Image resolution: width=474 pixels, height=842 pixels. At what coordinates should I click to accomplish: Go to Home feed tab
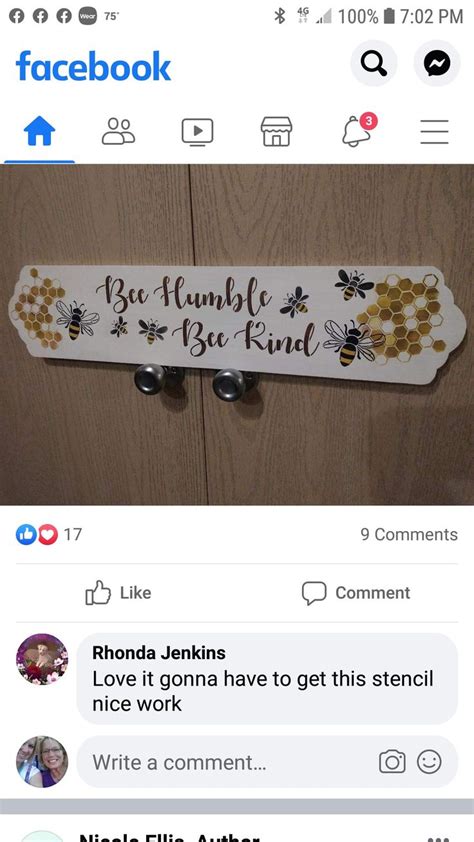[40, 132]
